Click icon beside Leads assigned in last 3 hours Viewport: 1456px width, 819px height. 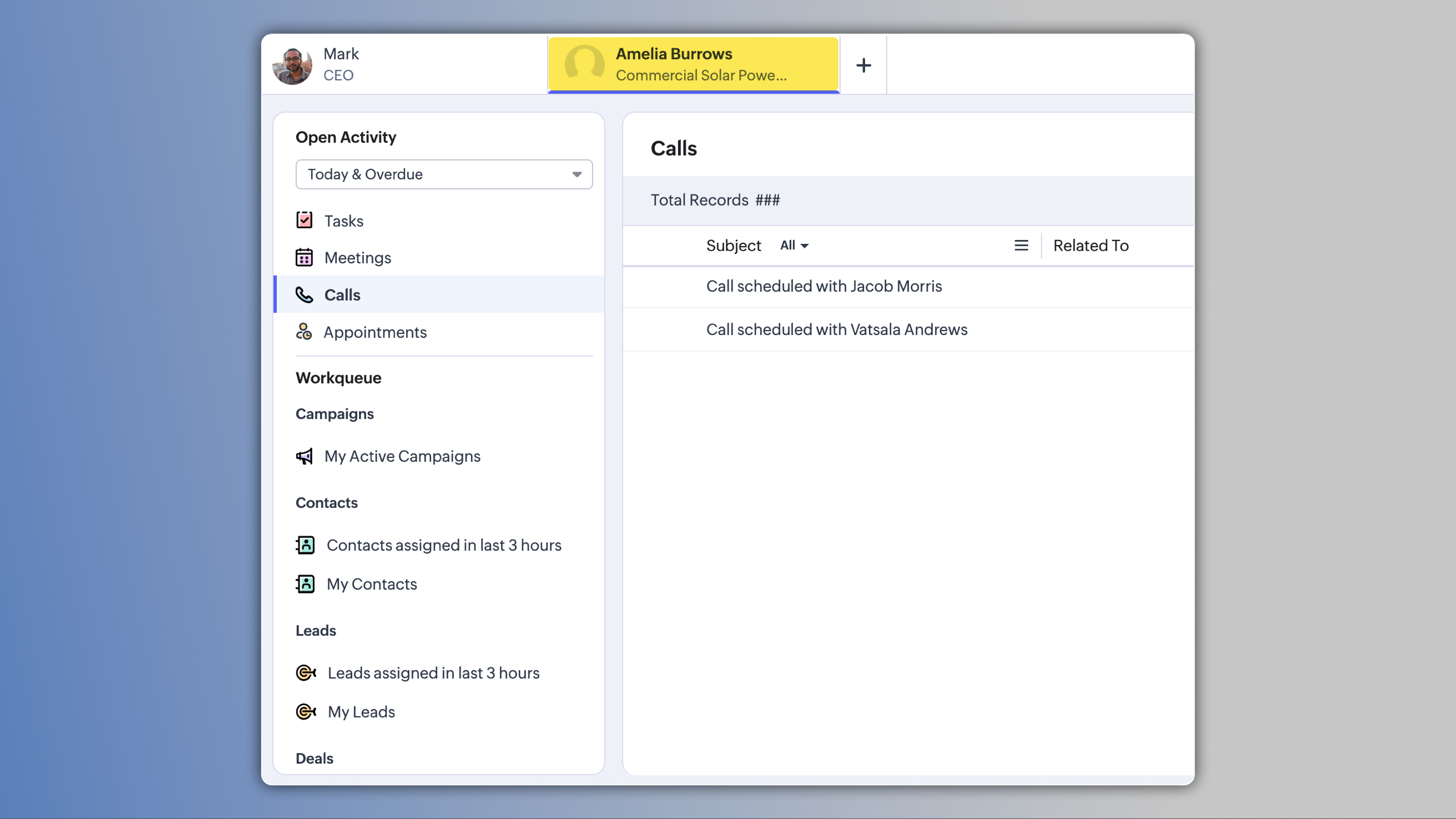pos(306,673)
